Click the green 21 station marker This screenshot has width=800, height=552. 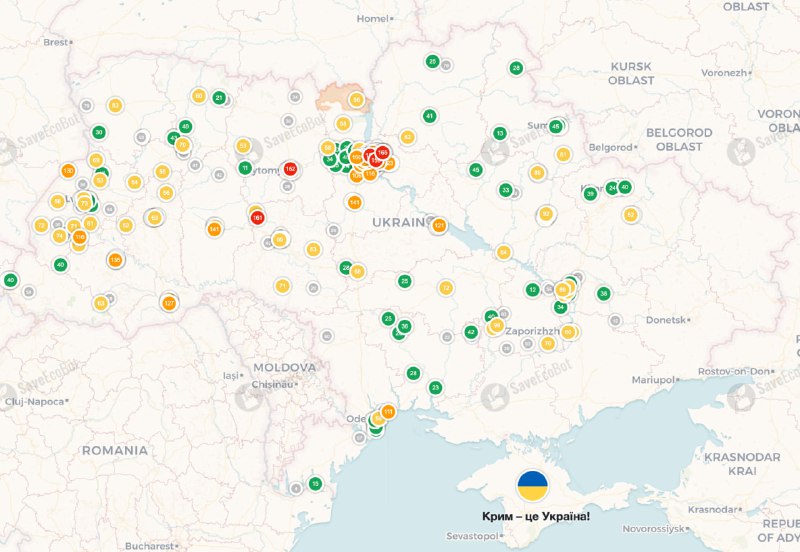point(219,98)
